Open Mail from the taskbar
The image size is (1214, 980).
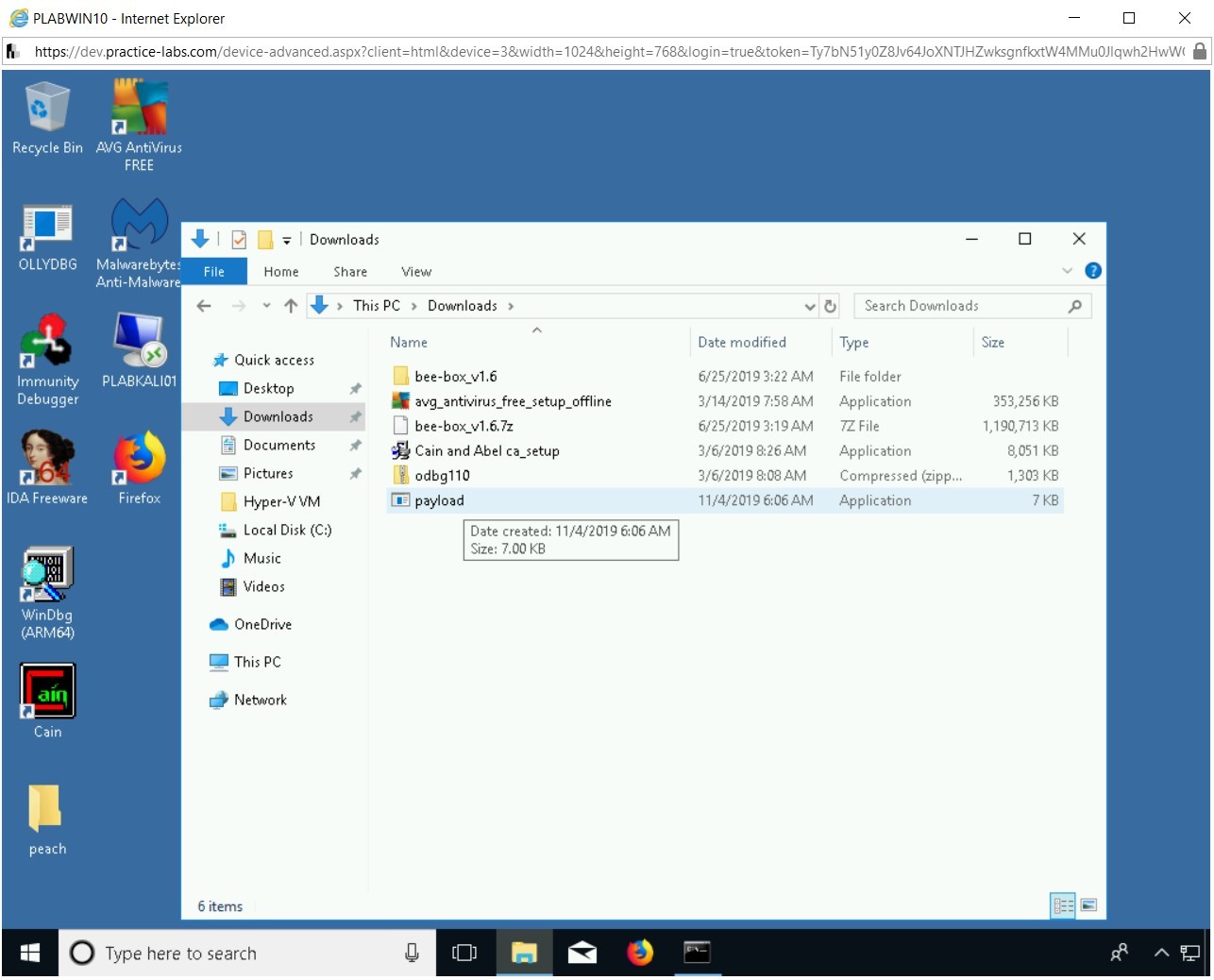[582, 953]
